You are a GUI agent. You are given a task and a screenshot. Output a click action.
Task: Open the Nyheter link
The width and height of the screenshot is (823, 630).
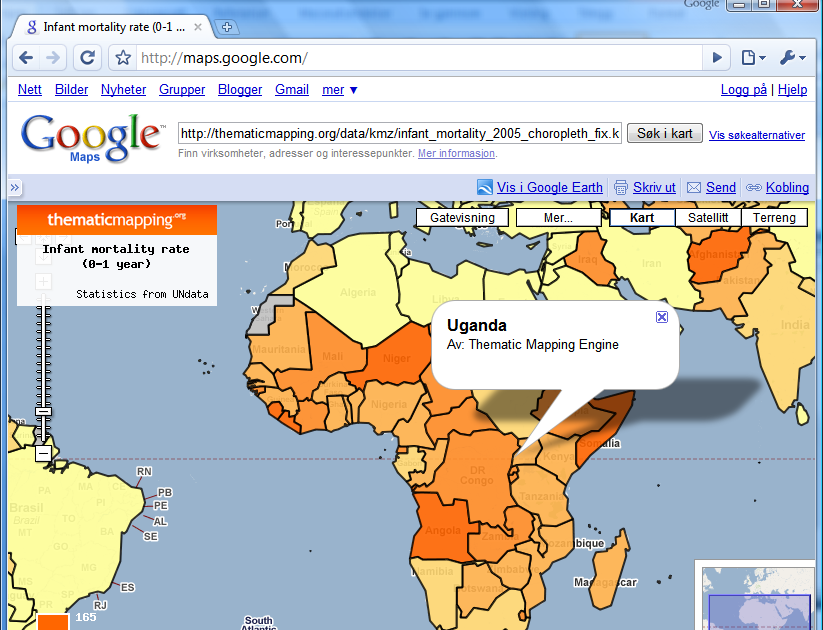pos(123,90)
